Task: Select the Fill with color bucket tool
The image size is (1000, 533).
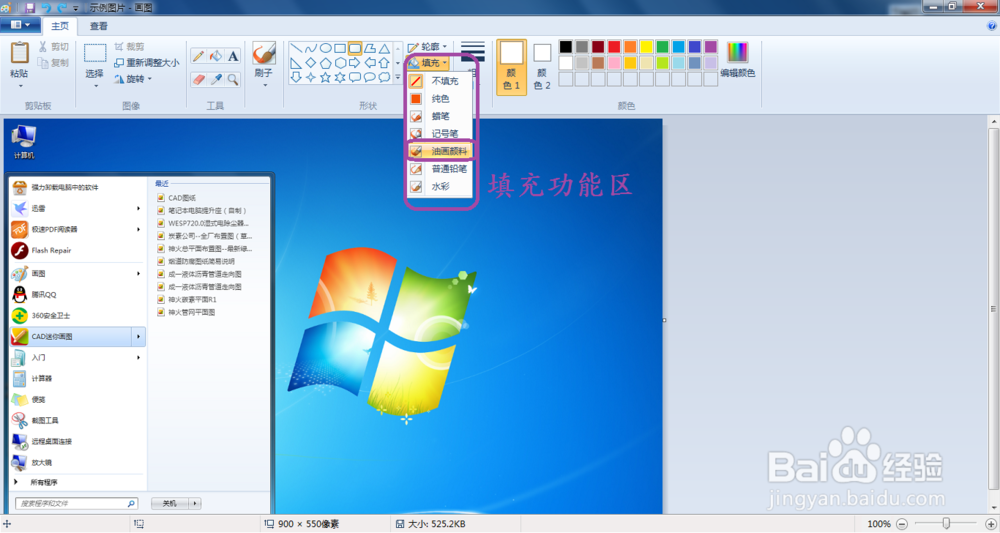Action: [x=216, y=56]
